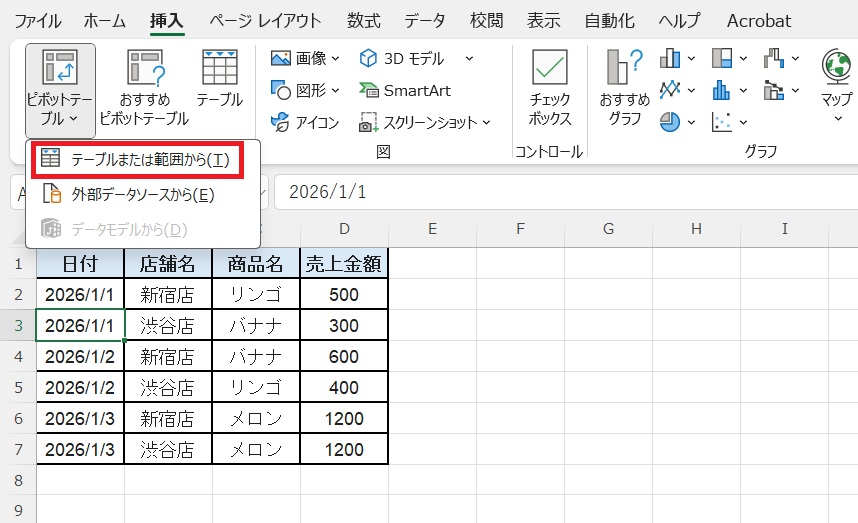Select row 8 header
The image size is (858, 523).
coord(18,480)
